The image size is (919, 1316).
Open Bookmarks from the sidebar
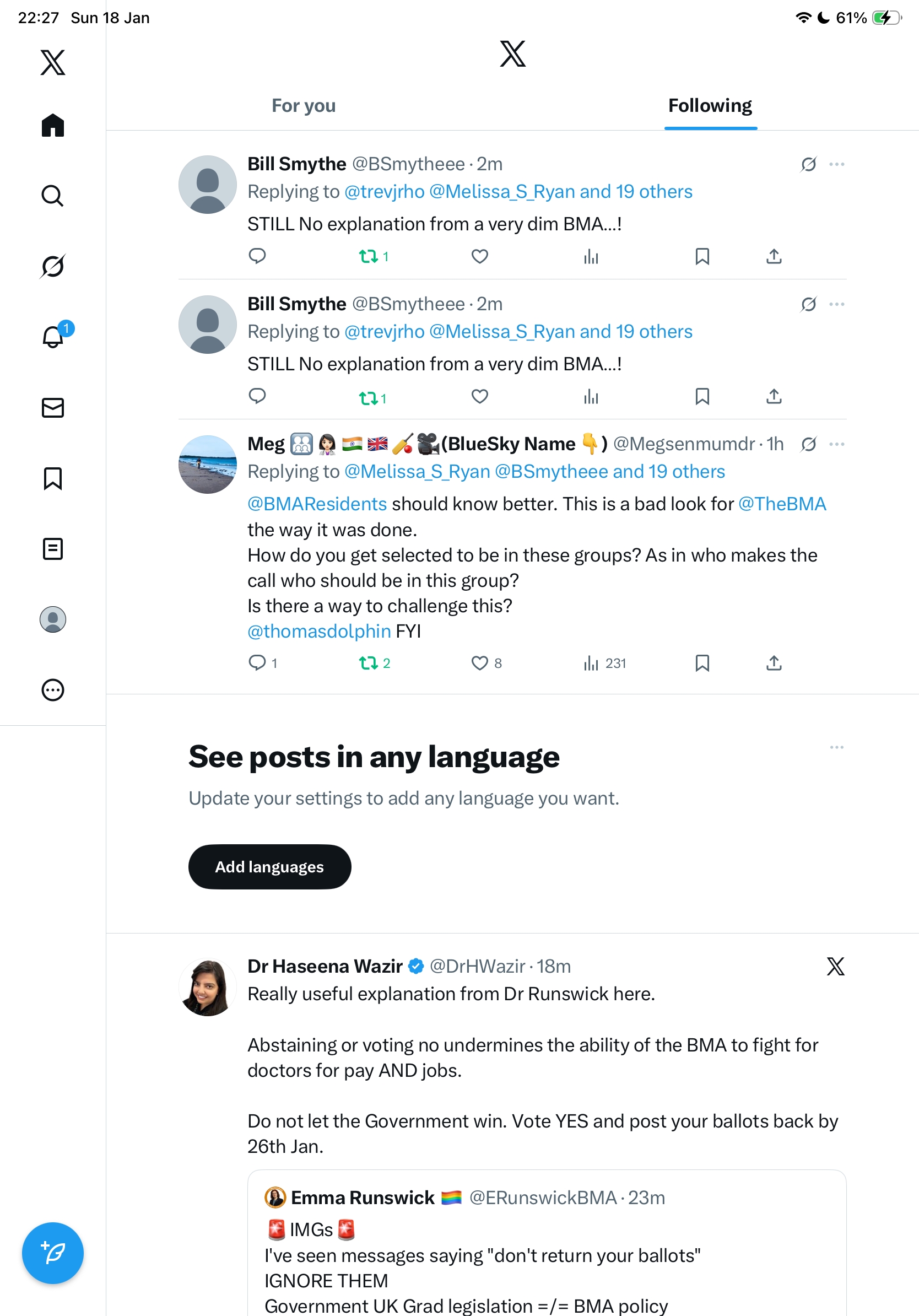click(x=53, y=478)
